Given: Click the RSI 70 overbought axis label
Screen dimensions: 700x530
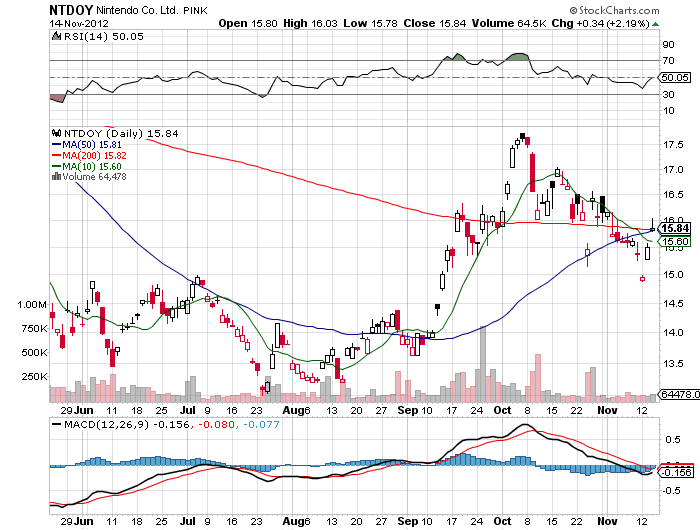Looking at the screenshot, I should [669, 60].
